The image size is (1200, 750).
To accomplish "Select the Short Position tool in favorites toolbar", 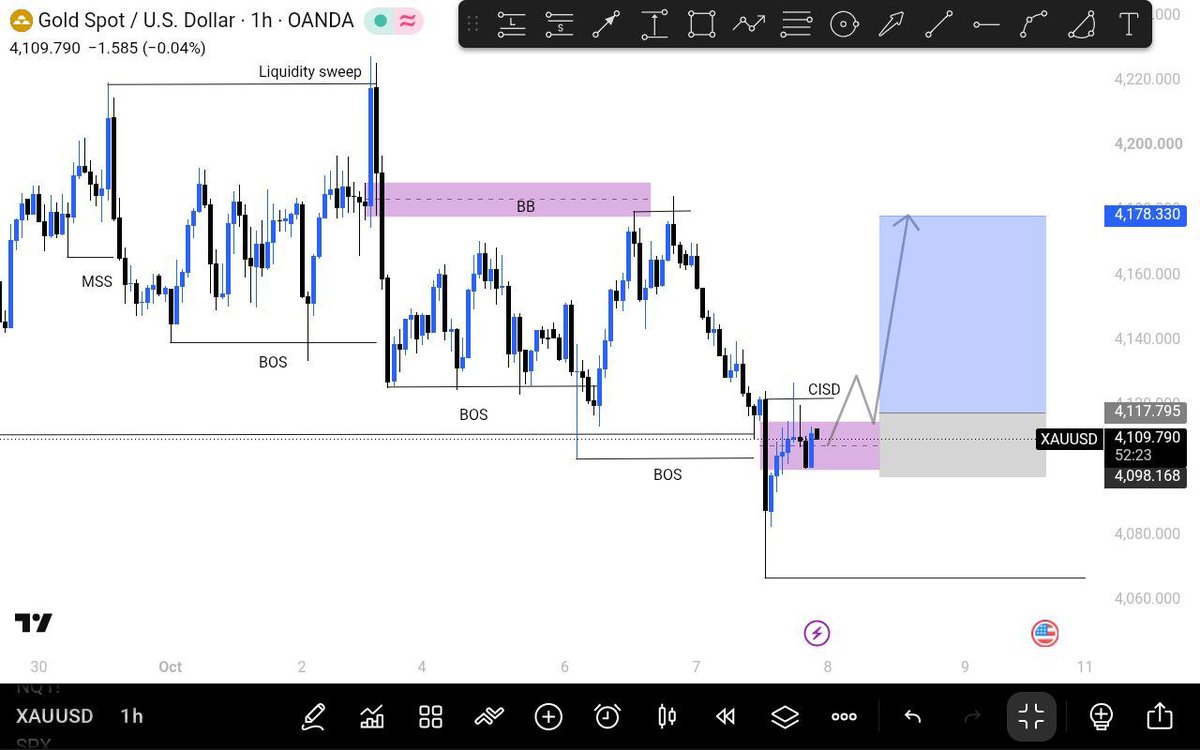I will click(x=561, y=25).
